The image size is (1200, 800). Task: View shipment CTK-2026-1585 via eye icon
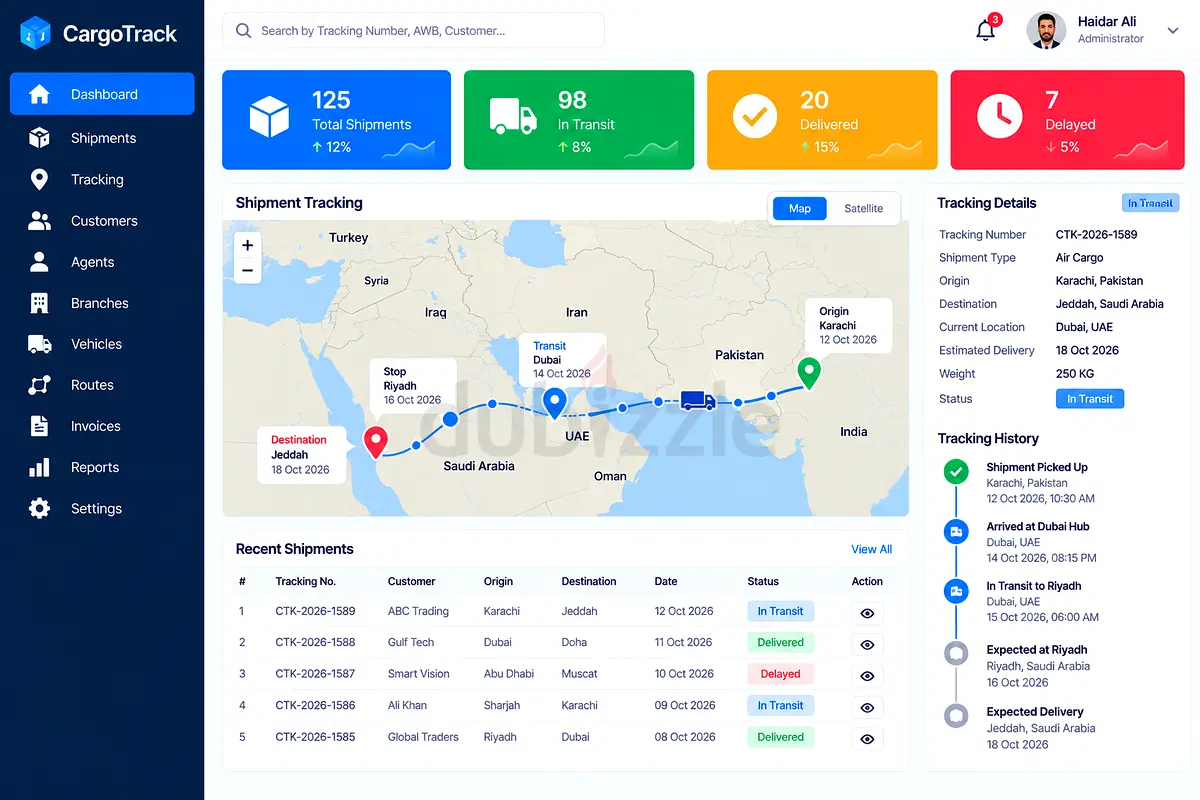867,739
